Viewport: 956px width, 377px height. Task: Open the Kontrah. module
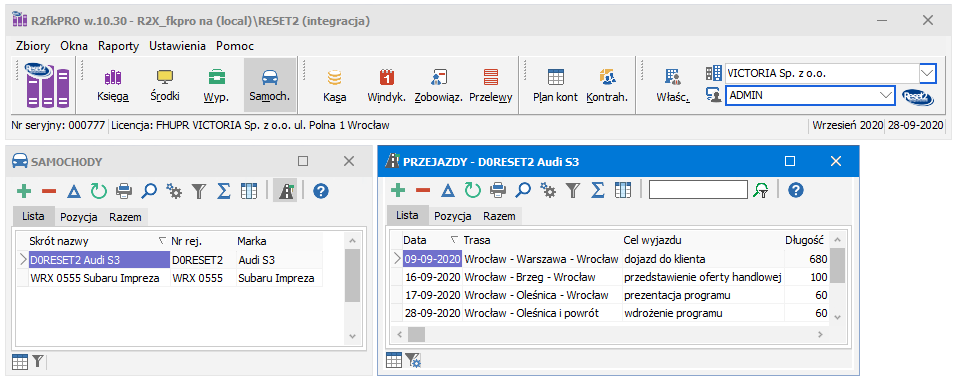[x=607, y=85]
